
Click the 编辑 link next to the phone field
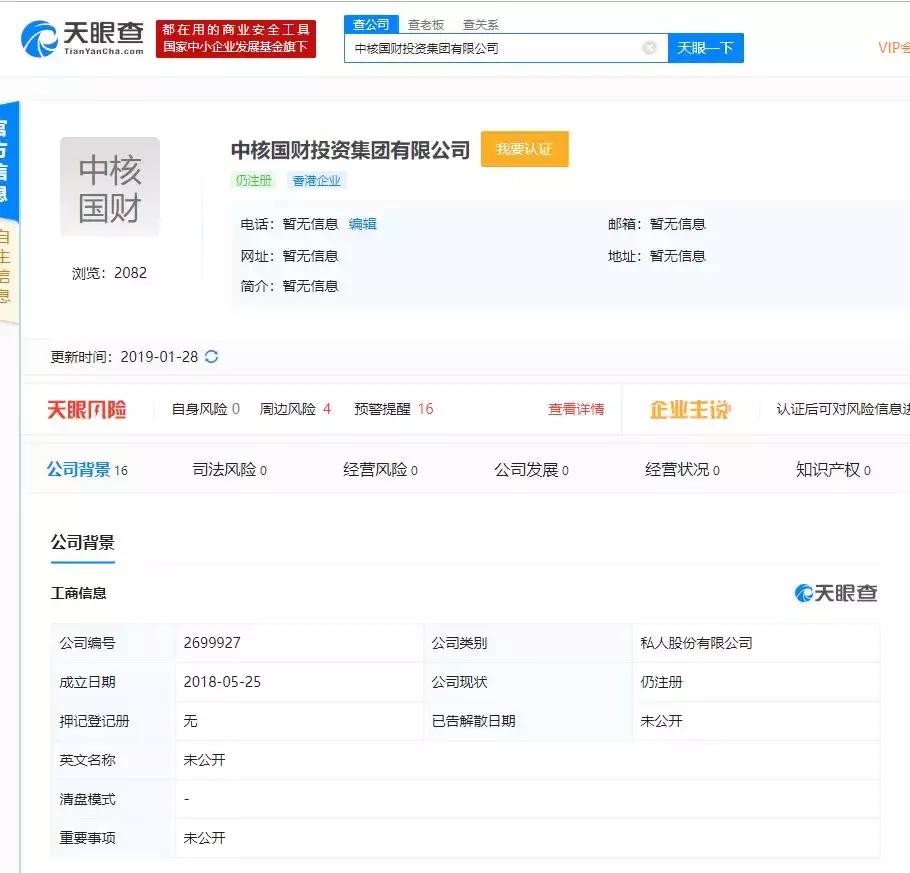[363, 224]
